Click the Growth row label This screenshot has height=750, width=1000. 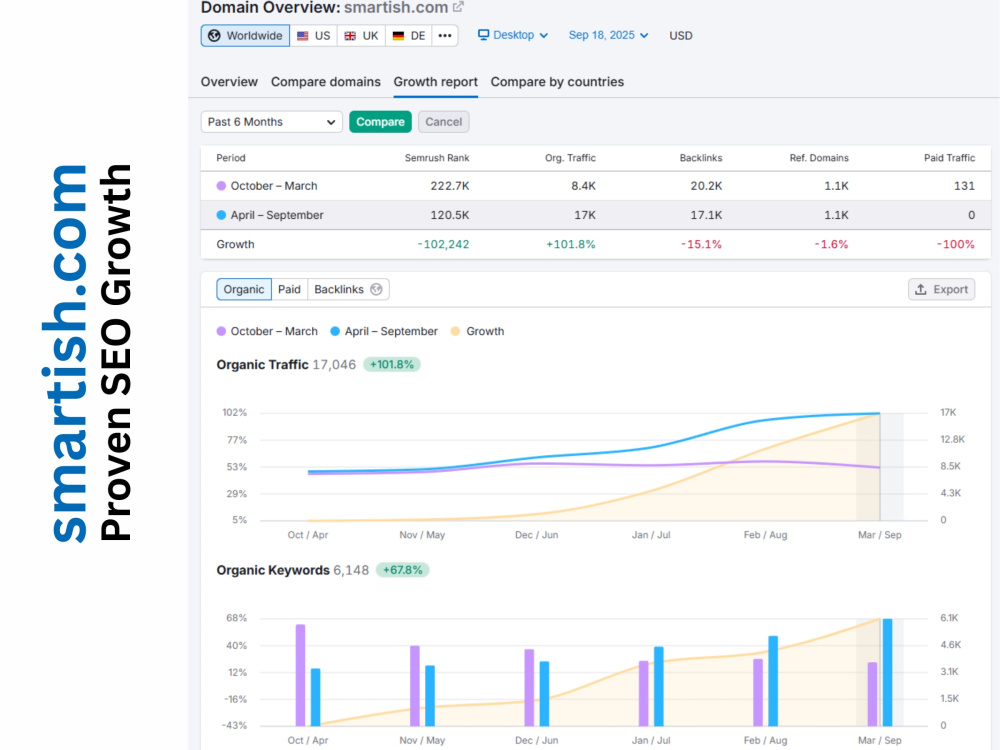coord(235,244)
